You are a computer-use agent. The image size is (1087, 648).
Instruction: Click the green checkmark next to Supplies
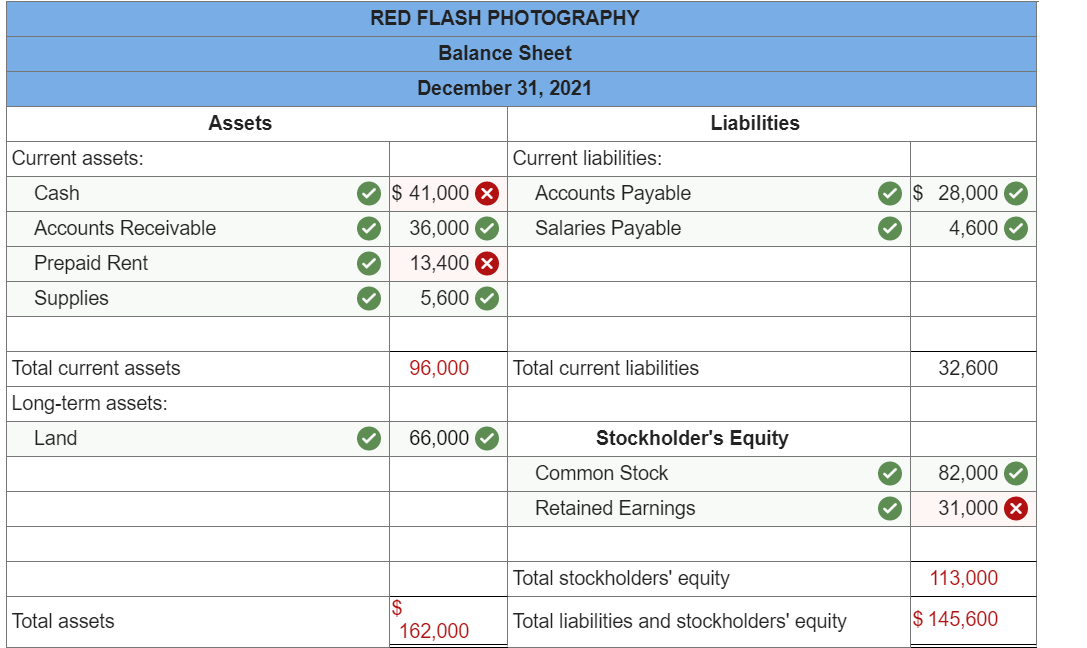(370, 298)
